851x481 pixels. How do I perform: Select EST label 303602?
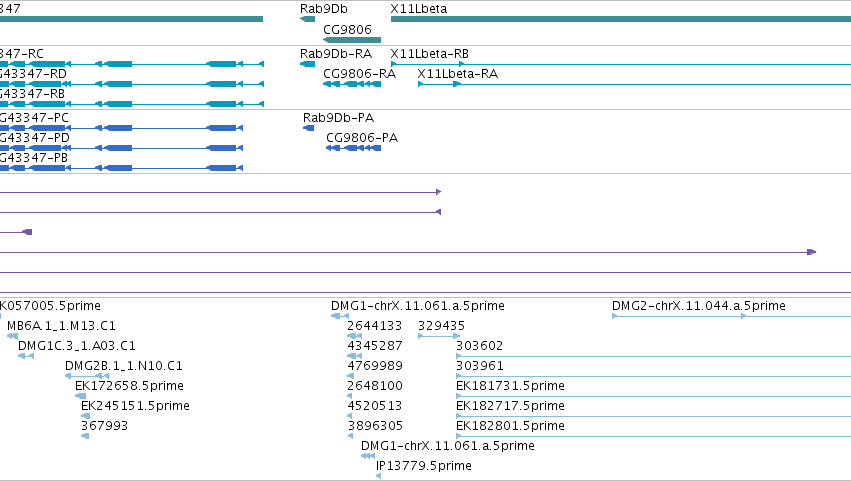479,346
